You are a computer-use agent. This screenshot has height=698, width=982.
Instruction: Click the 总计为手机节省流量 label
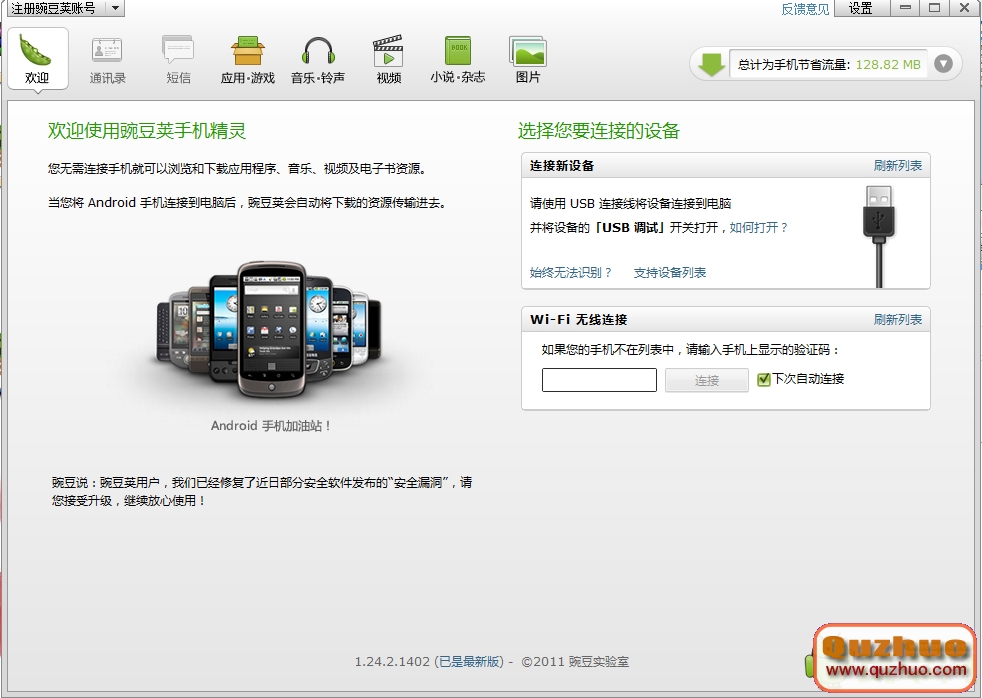click(x=793, y=64)
